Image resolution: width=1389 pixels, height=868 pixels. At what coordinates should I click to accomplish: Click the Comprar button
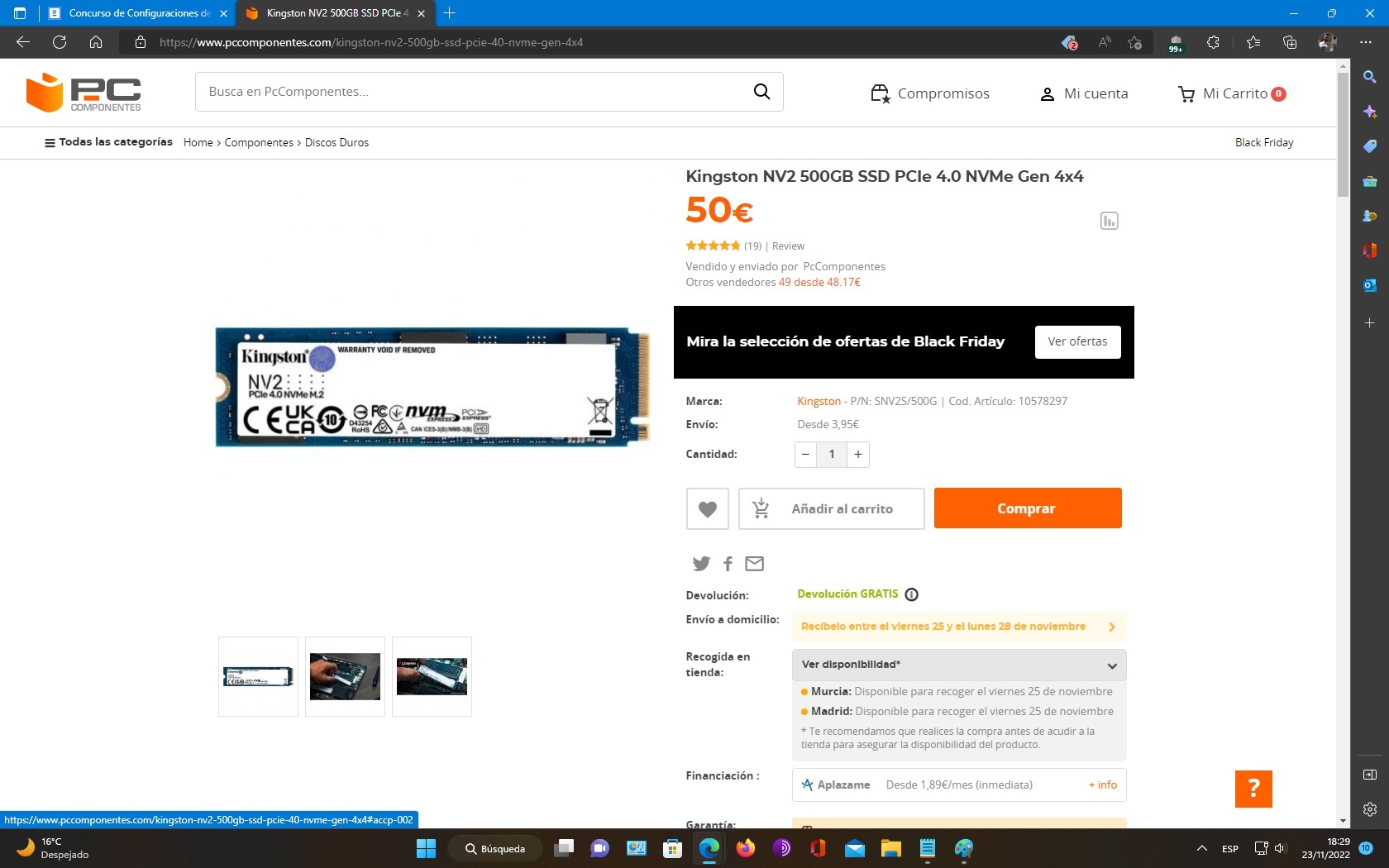coord(1028,508)
